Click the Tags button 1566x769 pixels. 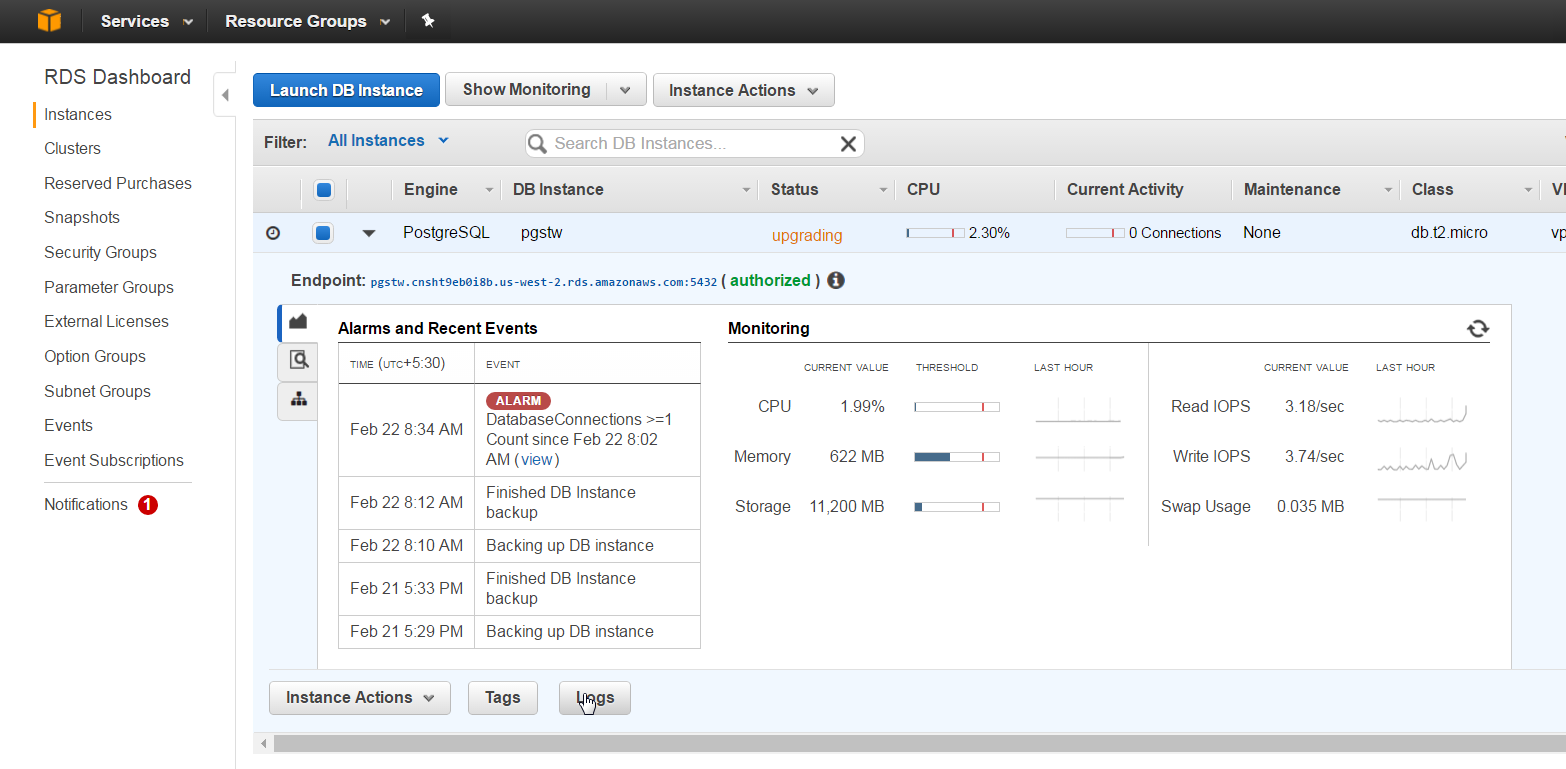click(x=503, y=698)
